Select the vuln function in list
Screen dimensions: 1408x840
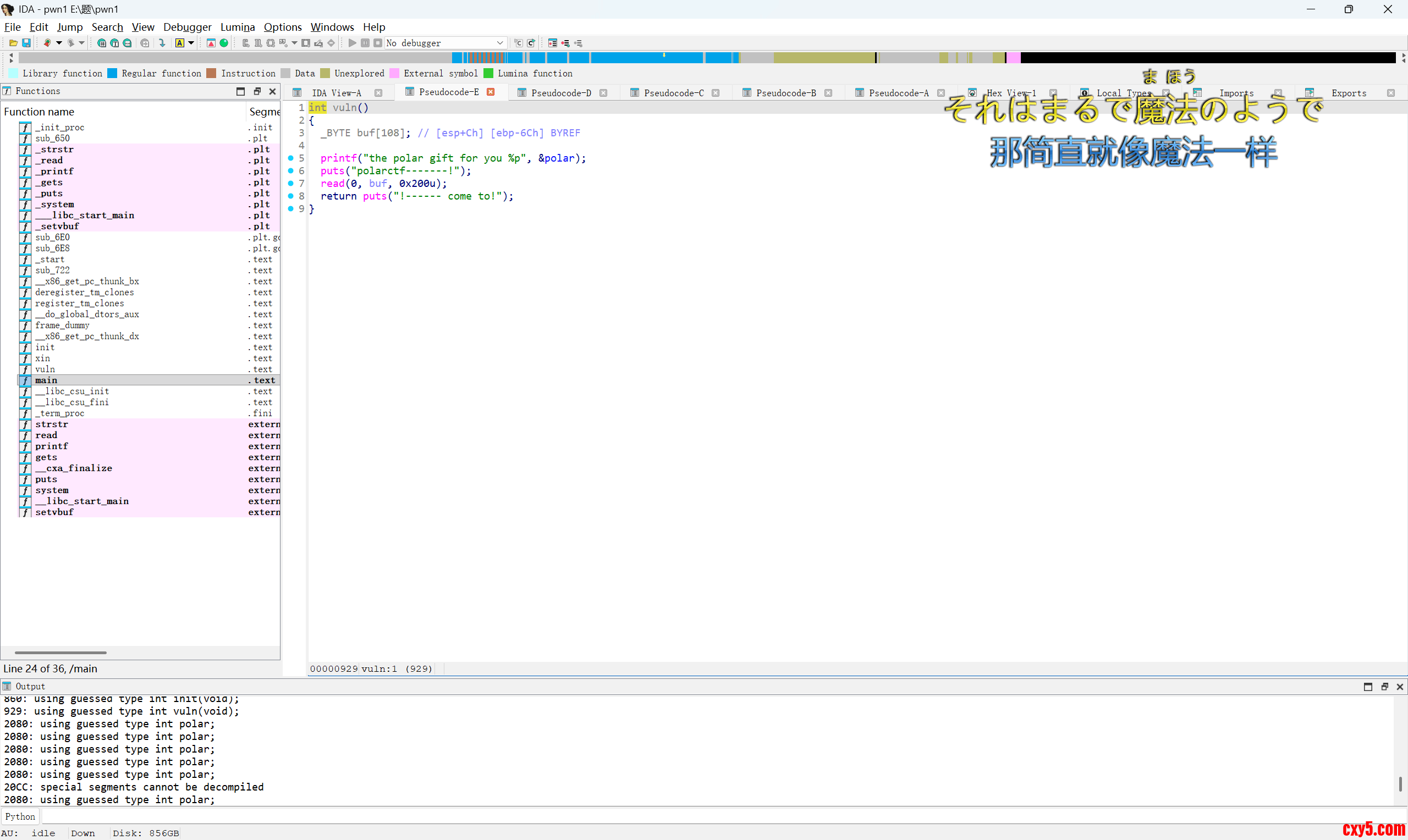click(45, 369)
